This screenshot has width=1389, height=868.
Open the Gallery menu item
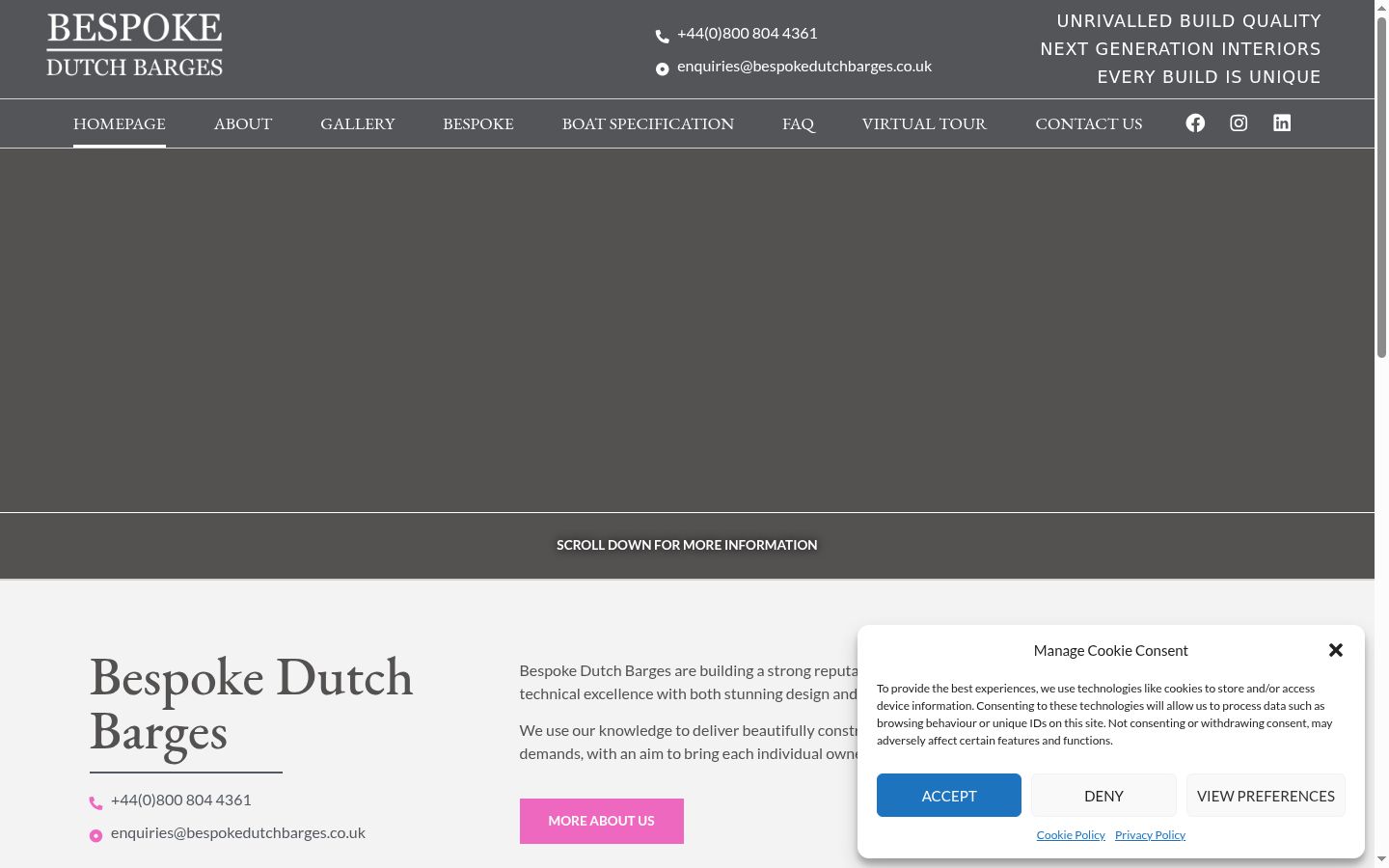click(358, 123)
